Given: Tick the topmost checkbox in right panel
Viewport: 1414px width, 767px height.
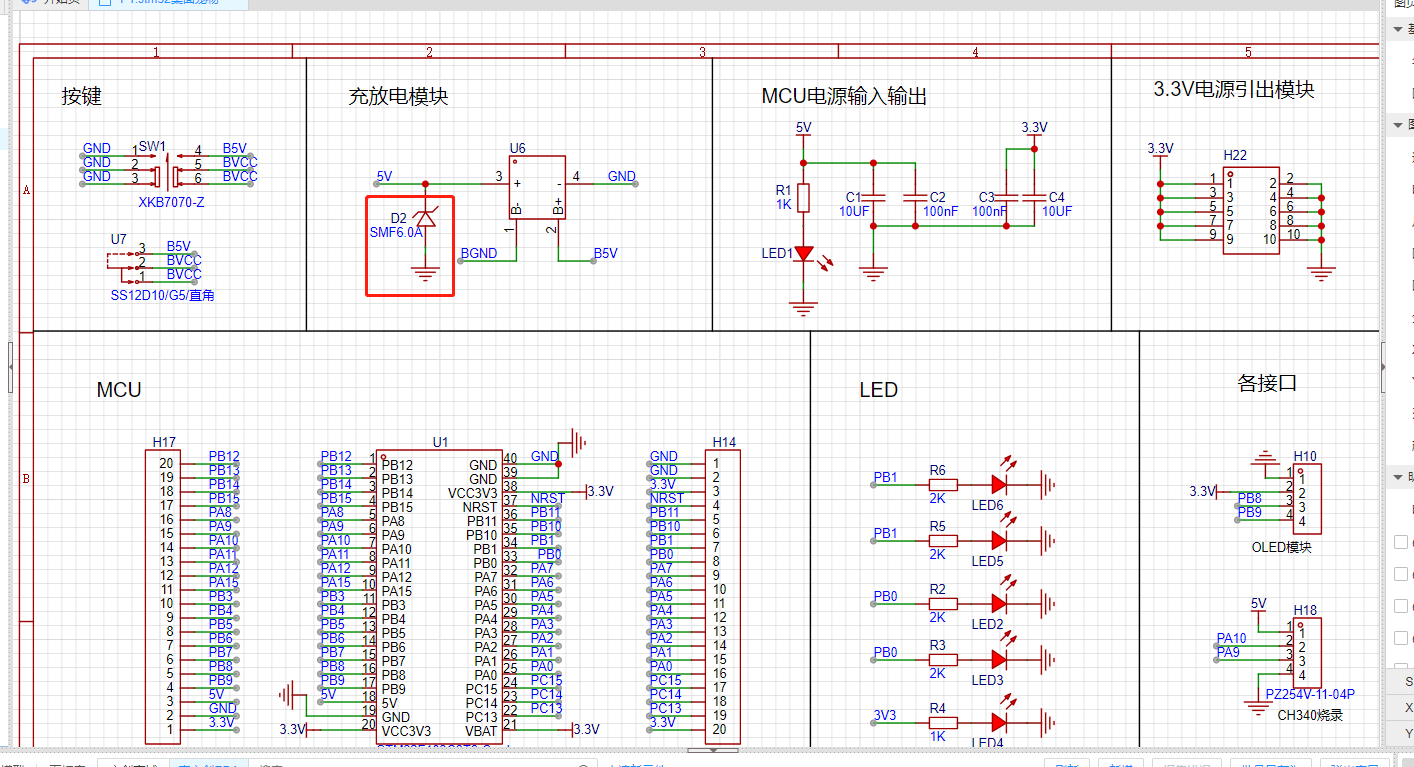Looking at the screenshot, I should coord(1401,542).
